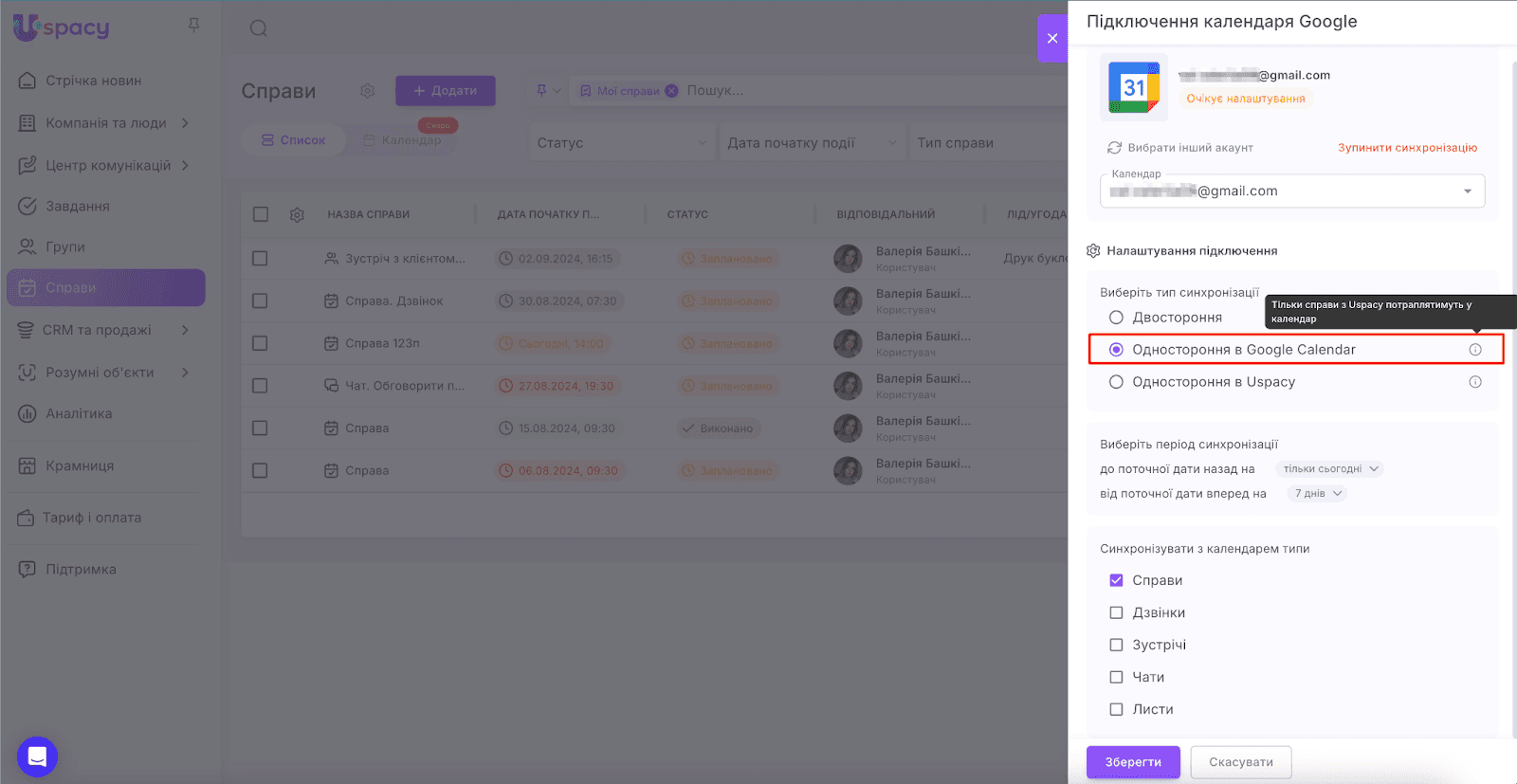The height and width of the screenshot is (784, 1517).
Task: Click the Налаштування підключення gear icon
Action: 1093,251
